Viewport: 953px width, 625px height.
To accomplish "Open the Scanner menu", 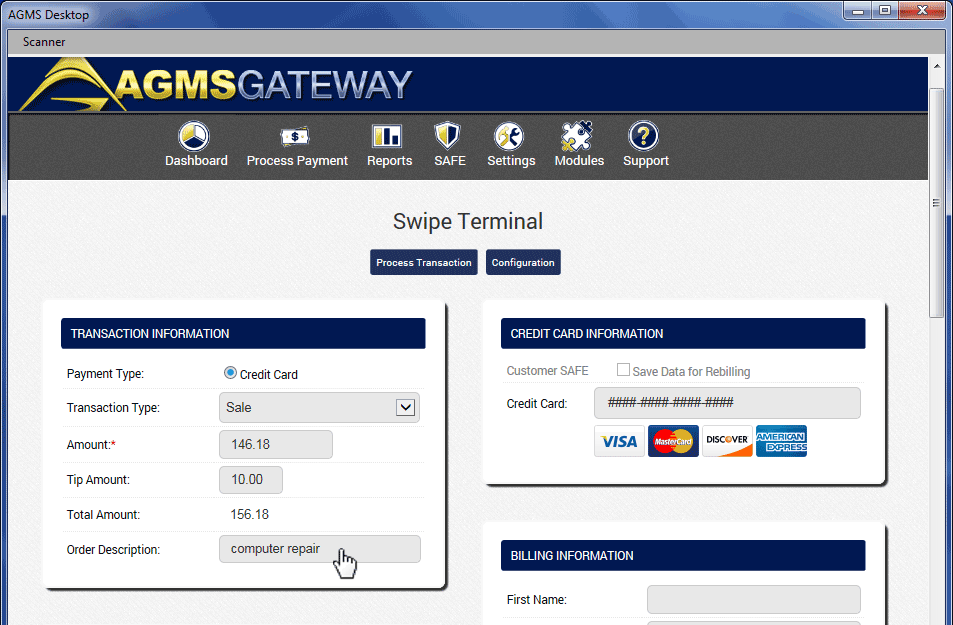I will tap(44, 42).
